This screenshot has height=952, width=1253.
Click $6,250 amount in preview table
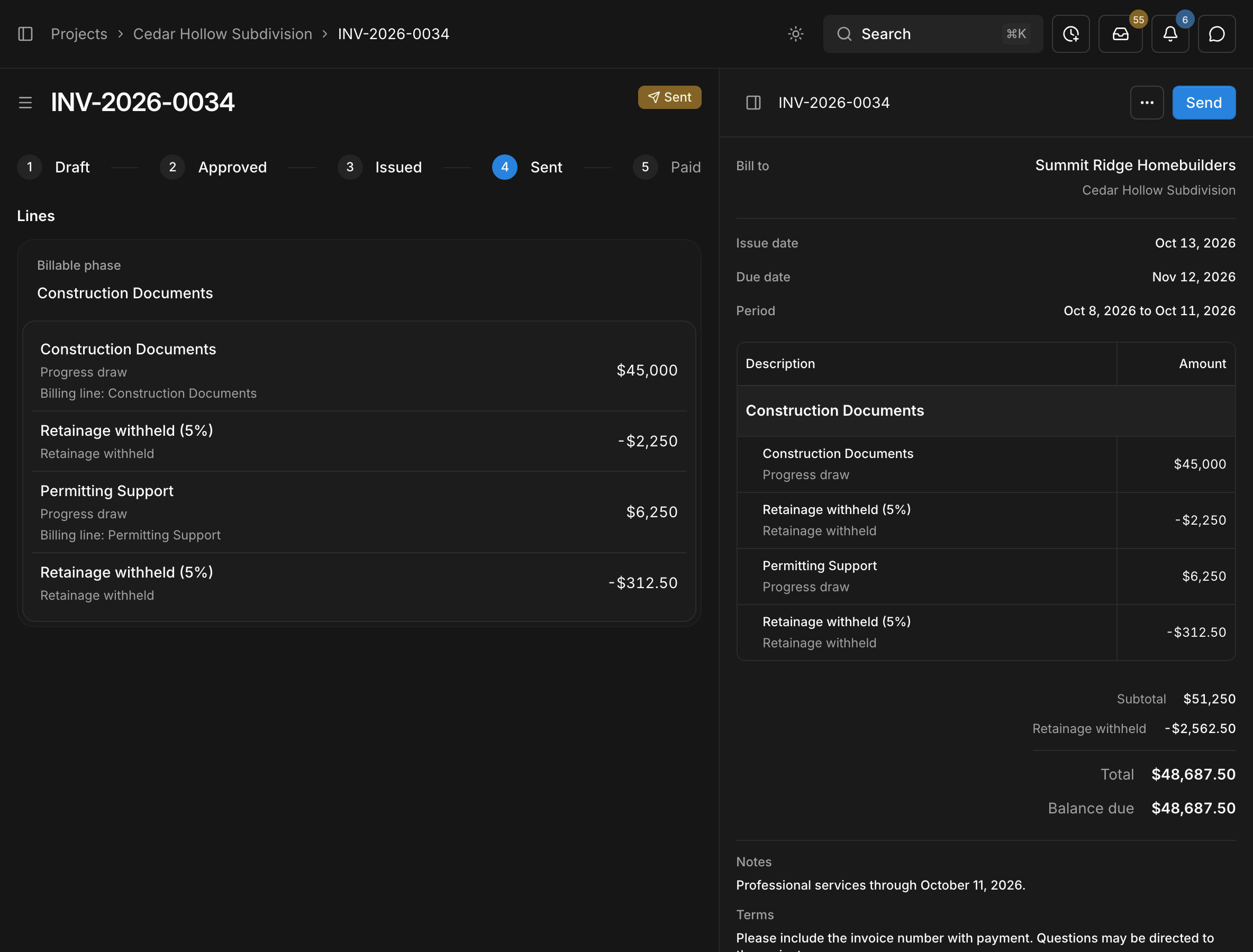(1204, 576)
